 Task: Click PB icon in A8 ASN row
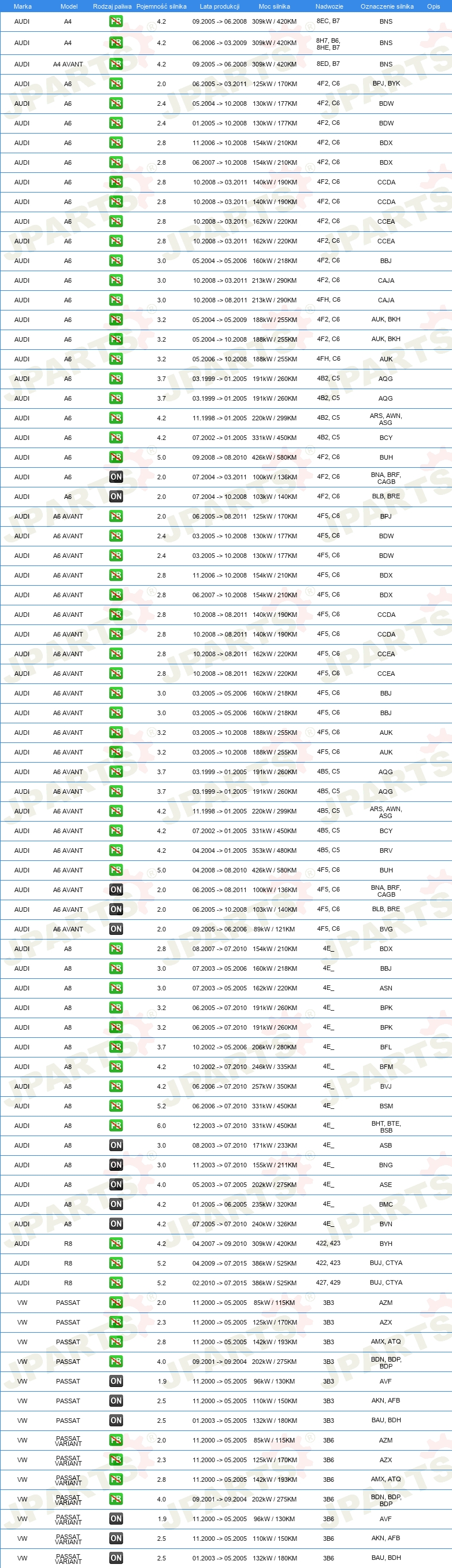[x=116, y=988]
